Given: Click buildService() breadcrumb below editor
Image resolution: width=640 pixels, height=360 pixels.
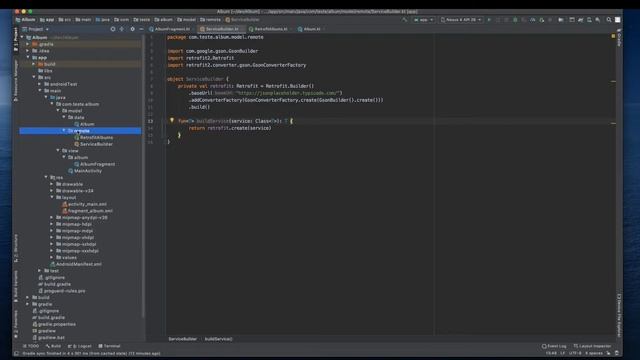Looking at the screenshot, I should click(x=218, y=339).
